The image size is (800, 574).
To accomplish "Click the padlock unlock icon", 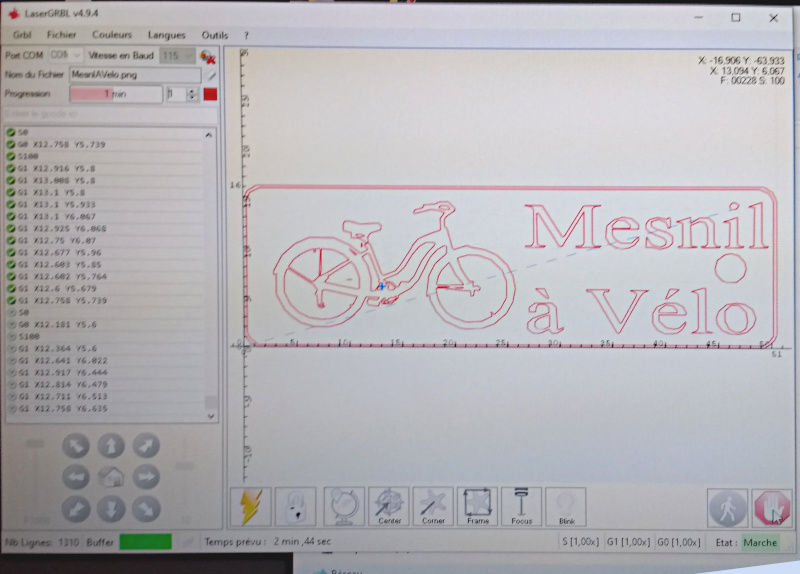I will [295, 506].
